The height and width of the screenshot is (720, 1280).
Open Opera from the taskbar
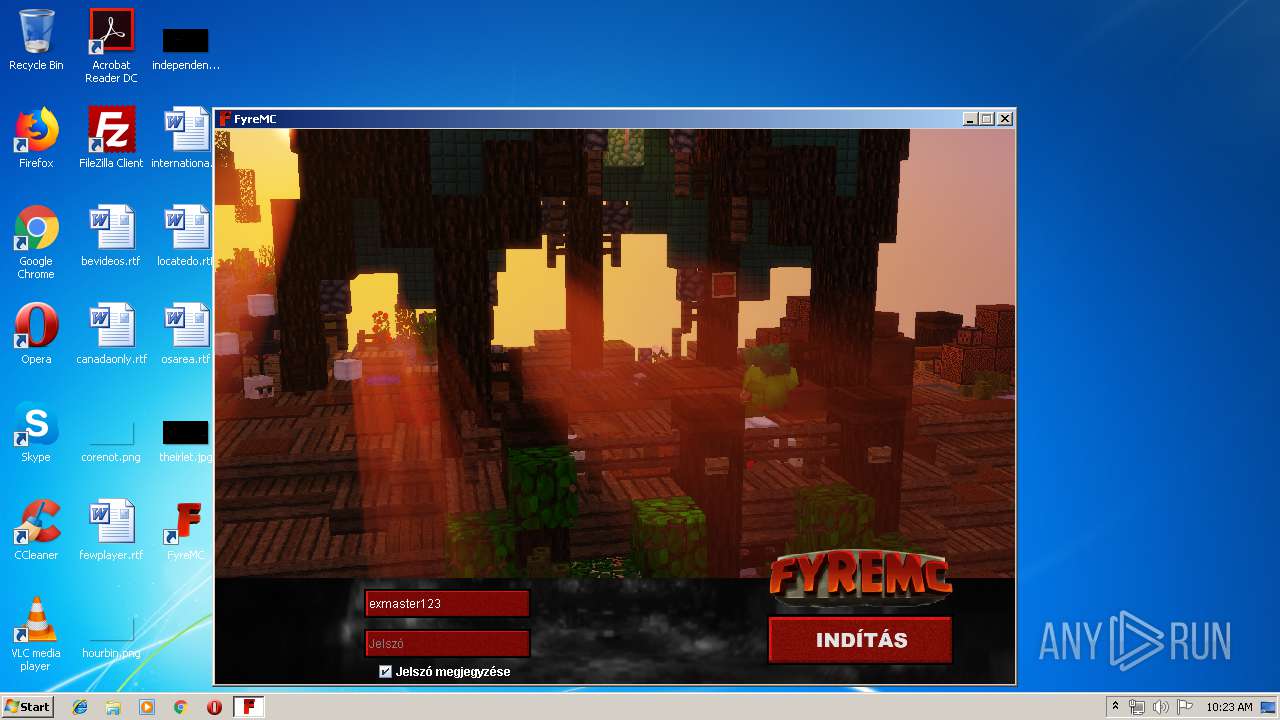[x=214, y=707]
